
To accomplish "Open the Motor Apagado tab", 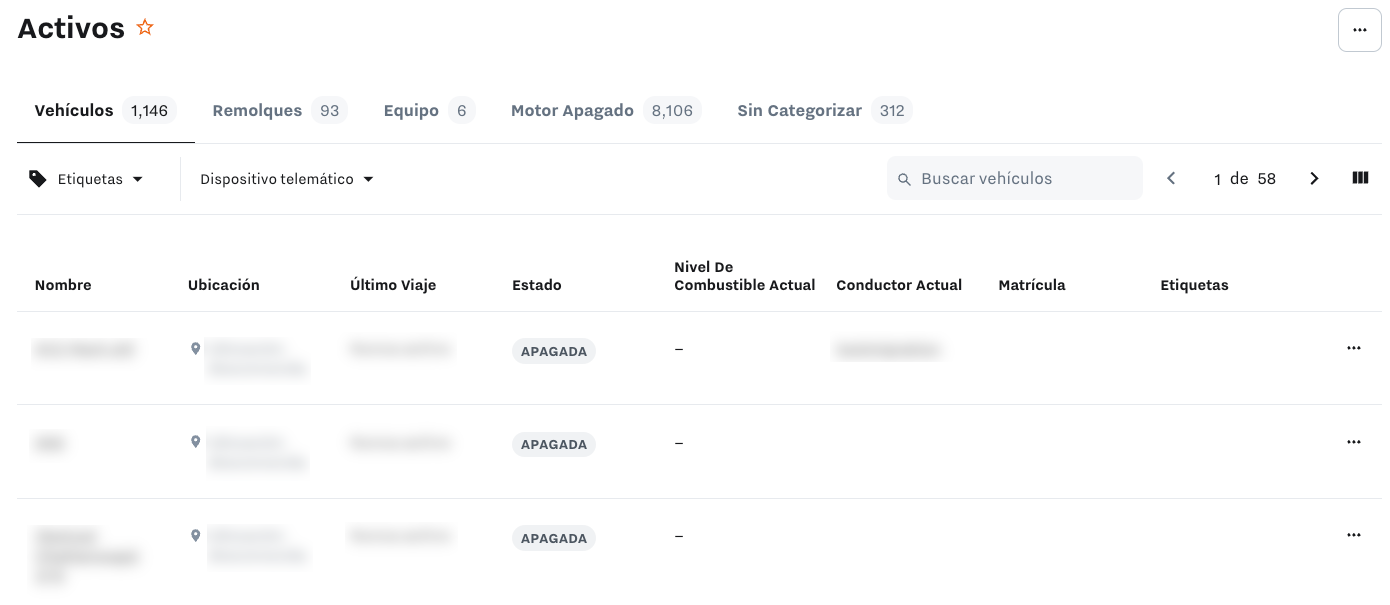I will pyautogui.click(x=606, y=111).
